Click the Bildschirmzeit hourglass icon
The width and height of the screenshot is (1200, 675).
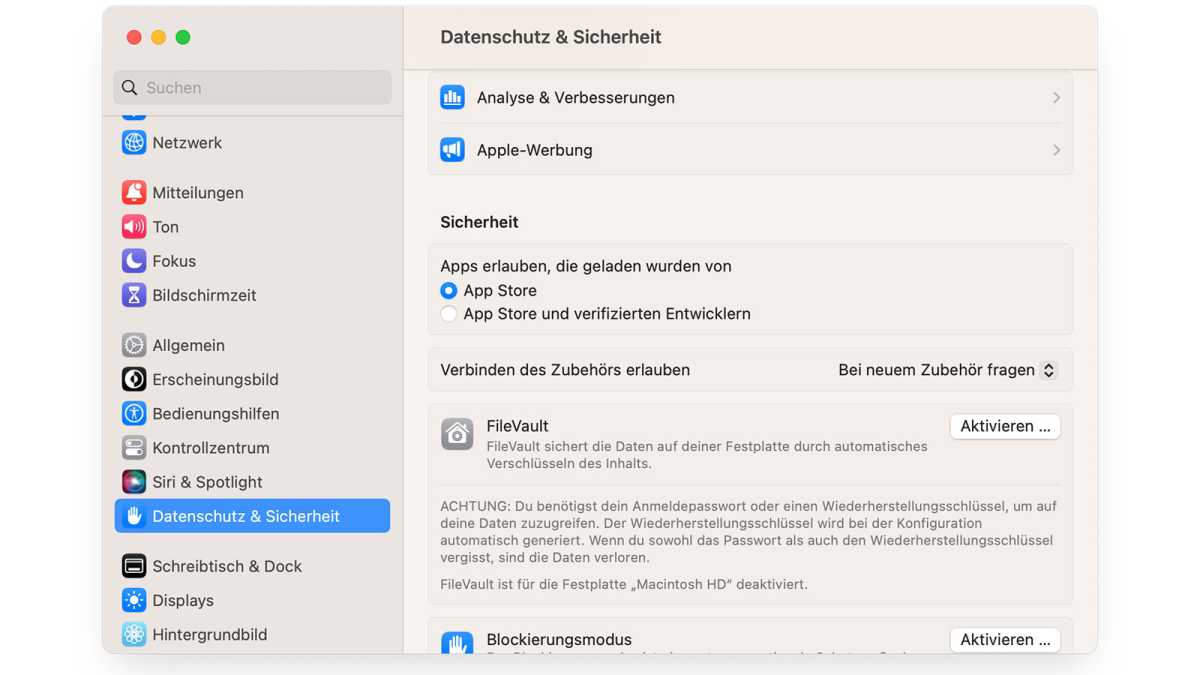pos(134,295)
